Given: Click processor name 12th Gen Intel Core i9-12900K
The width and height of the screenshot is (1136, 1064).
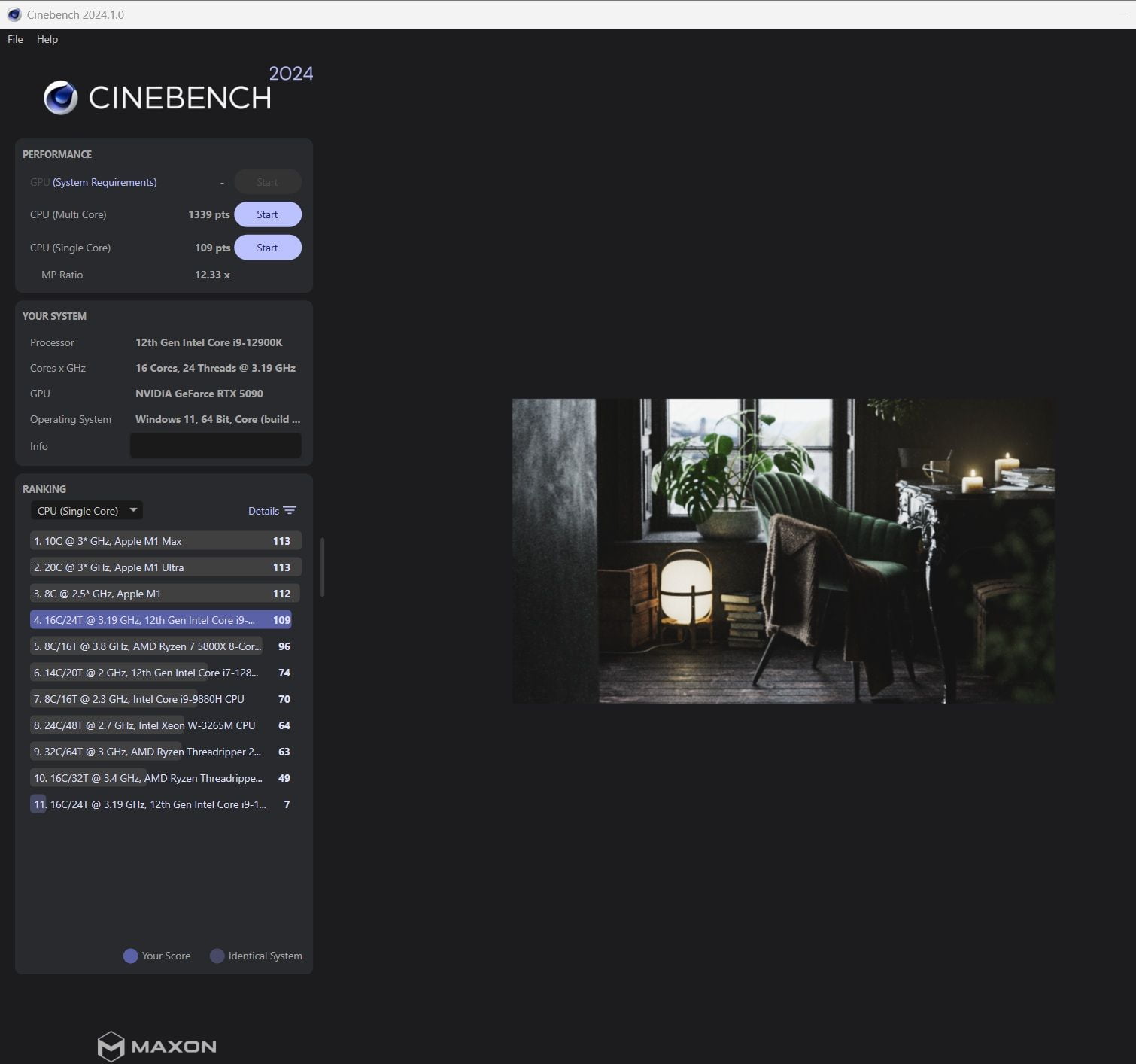Looking at the screenshot, I should [x=209, y=342].
